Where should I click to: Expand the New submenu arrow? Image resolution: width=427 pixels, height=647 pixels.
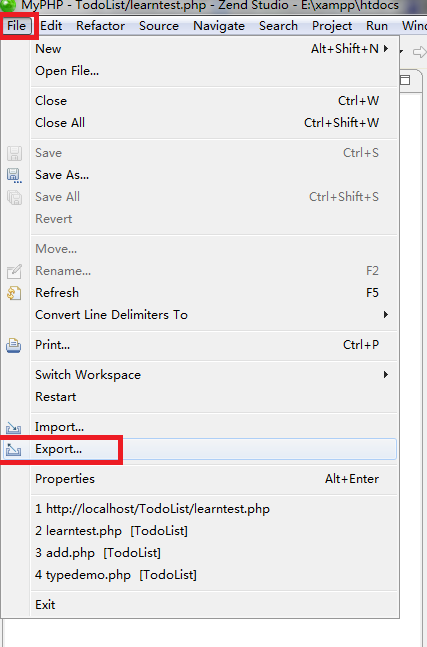[x=386, y=49]
